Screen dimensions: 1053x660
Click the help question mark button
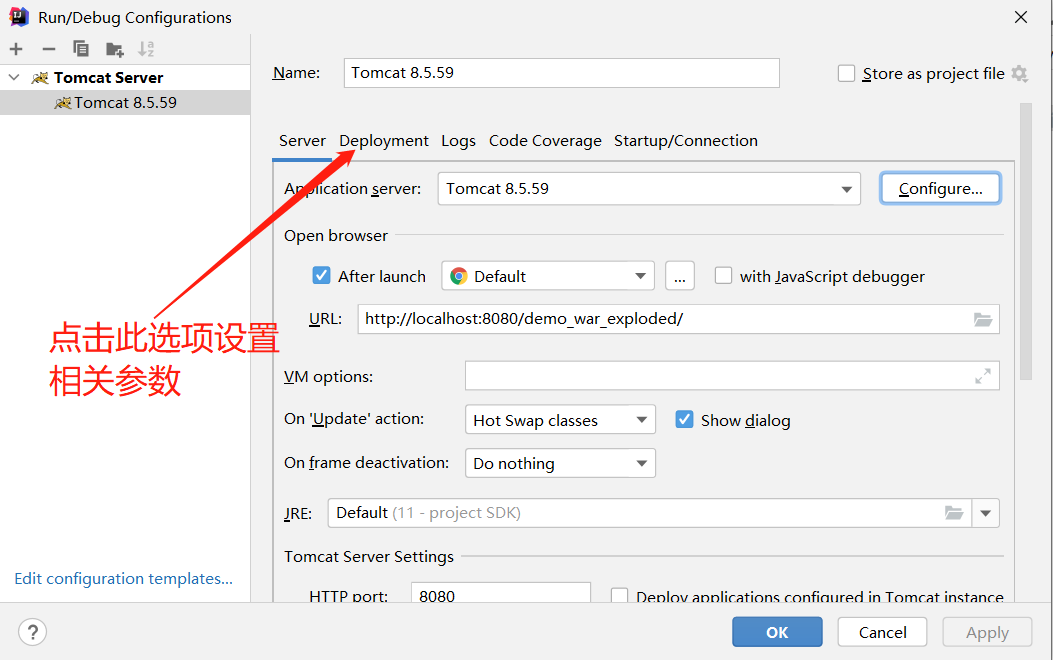coord(32,632)
